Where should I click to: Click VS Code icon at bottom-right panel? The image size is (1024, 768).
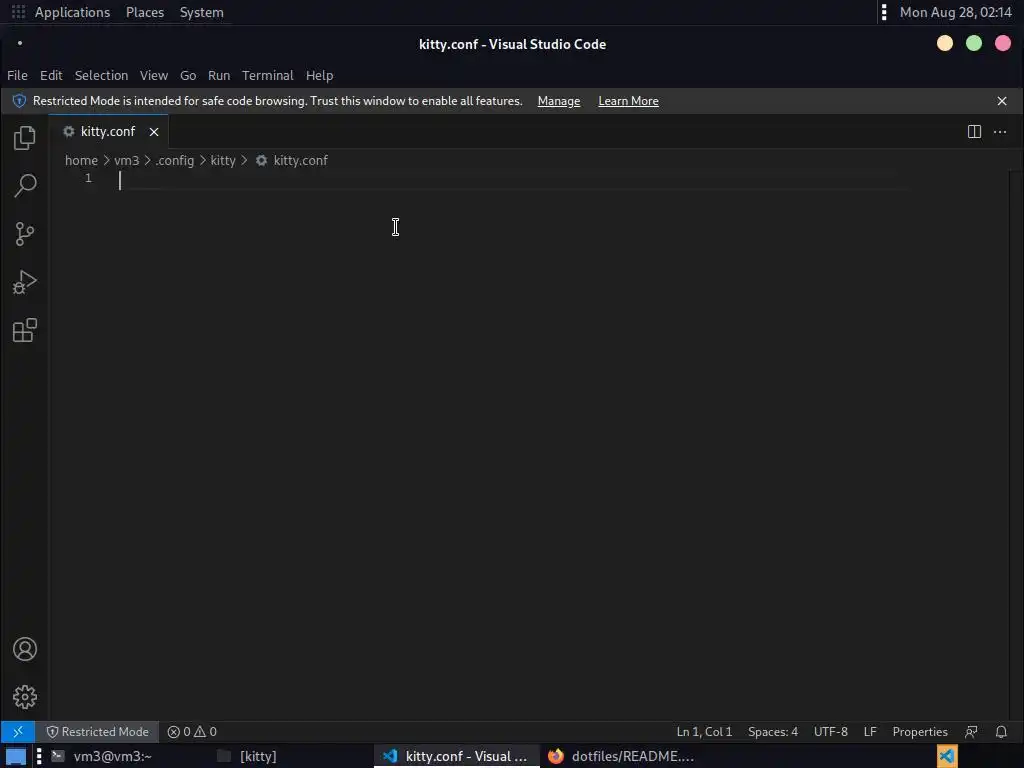click(x=947, y=756)
